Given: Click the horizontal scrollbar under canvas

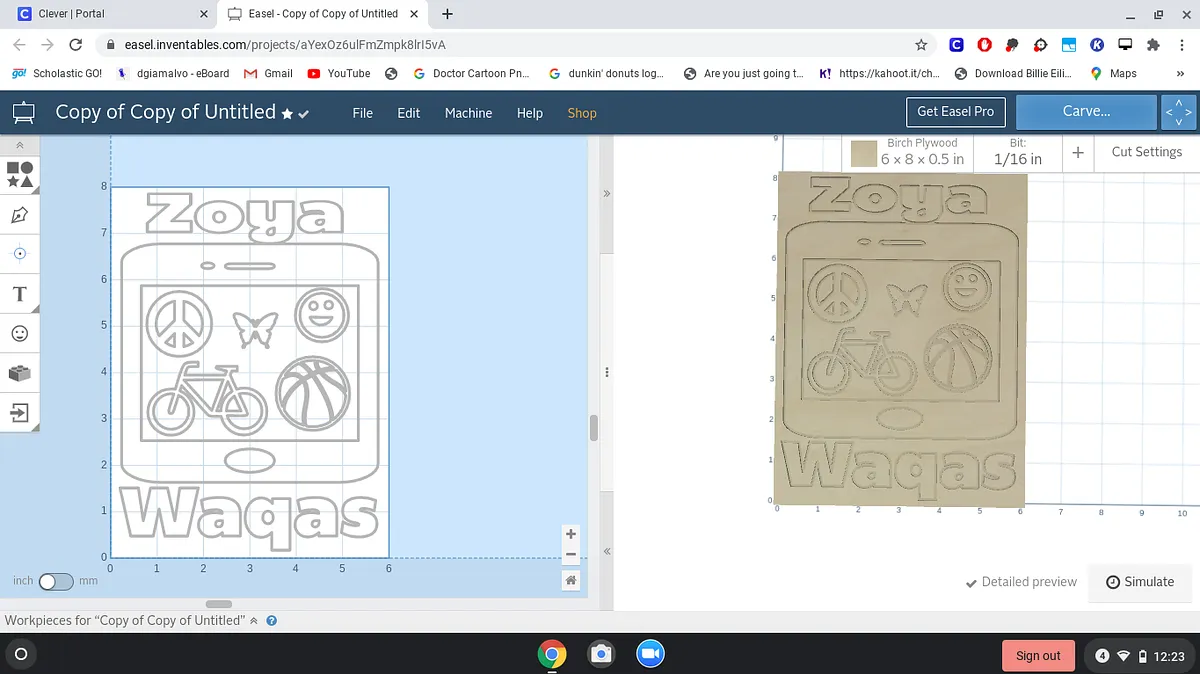Looking at the screenshot, I should (x=218, y=603).
